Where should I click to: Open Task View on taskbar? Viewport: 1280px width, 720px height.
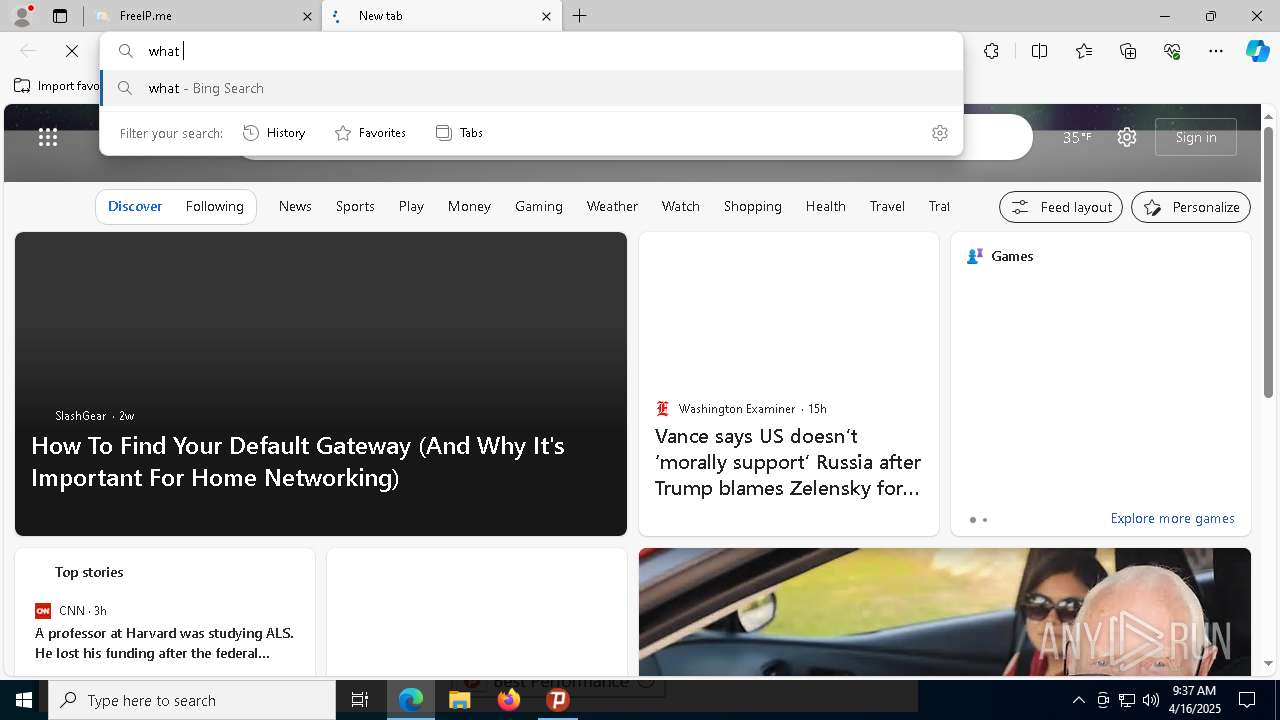(x=360, y=700)
